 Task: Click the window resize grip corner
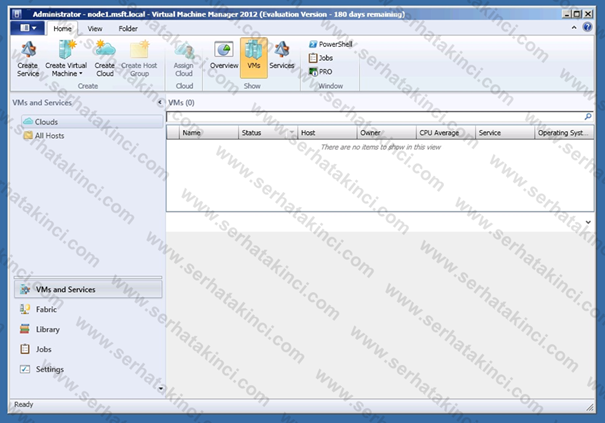[x=590, y=407]
